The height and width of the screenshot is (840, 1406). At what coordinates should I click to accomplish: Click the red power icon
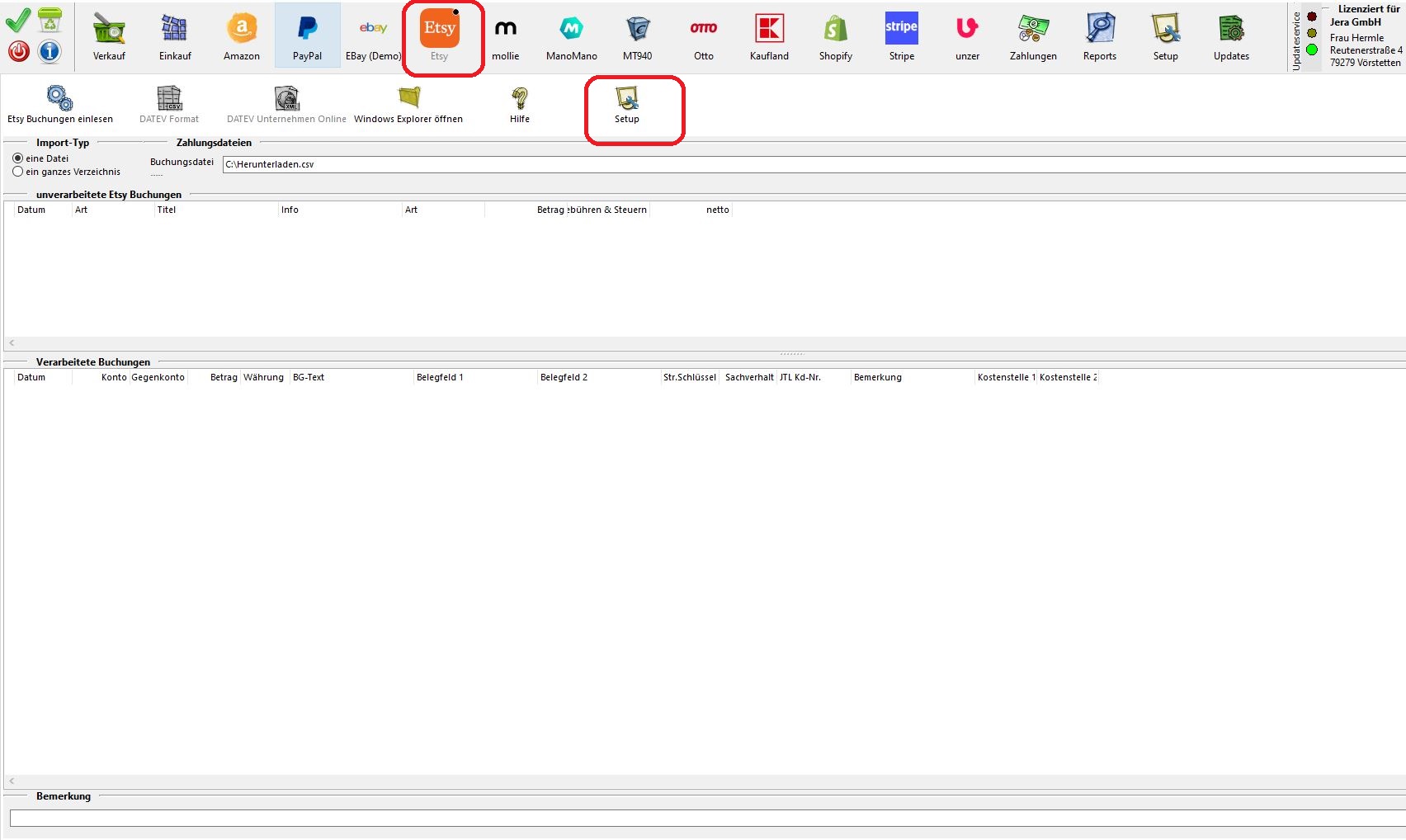18,51
